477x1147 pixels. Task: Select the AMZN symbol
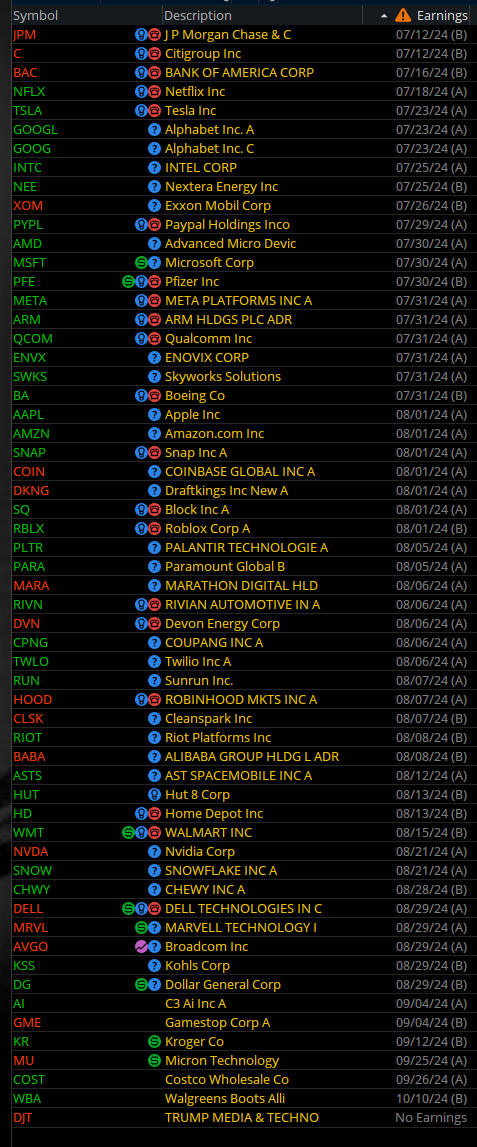click(31, 434)
